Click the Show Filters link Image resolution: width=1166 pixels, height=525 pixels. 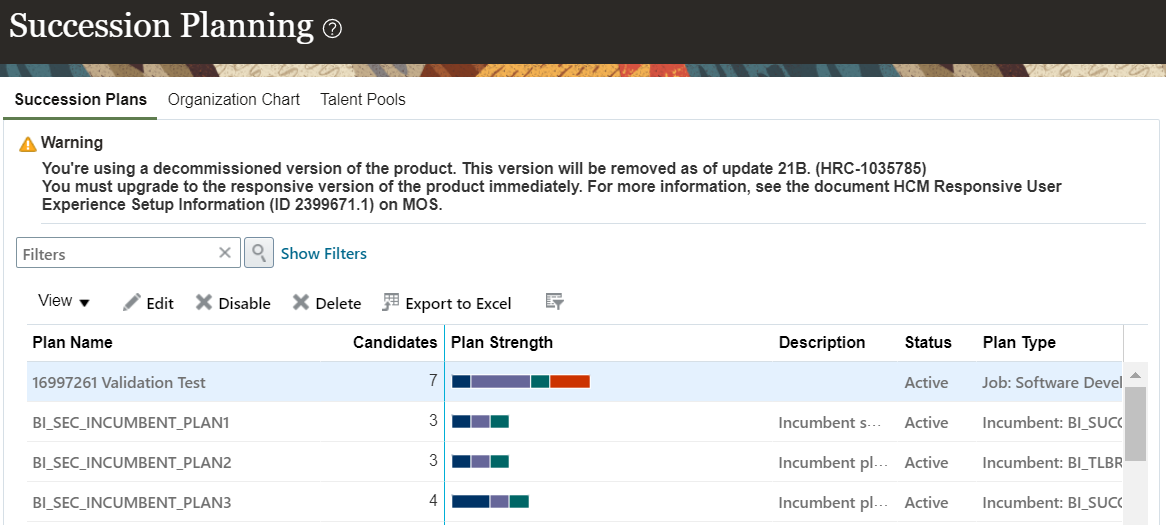pos(323,254)
